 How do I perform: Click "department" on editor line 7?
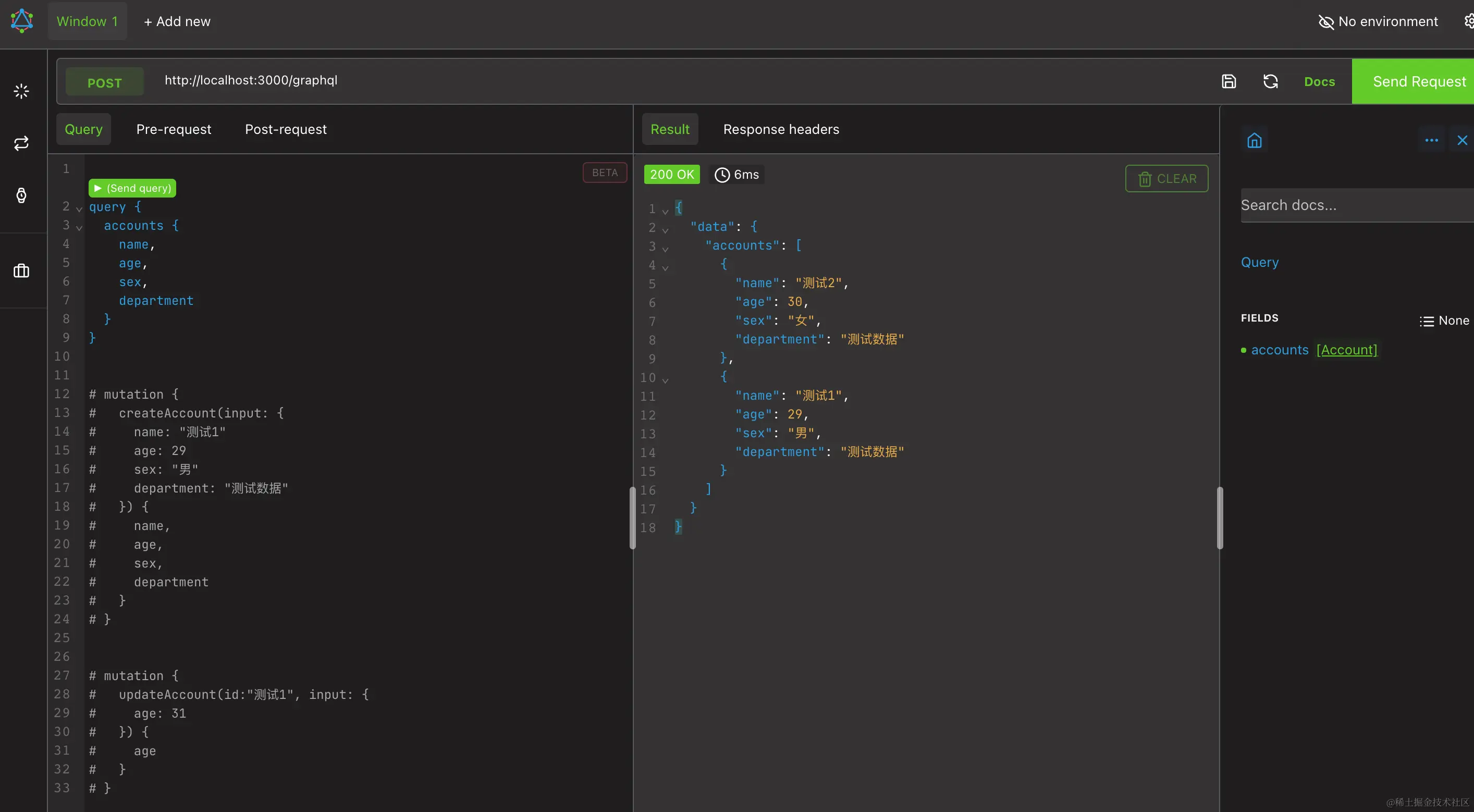(156, 300)
